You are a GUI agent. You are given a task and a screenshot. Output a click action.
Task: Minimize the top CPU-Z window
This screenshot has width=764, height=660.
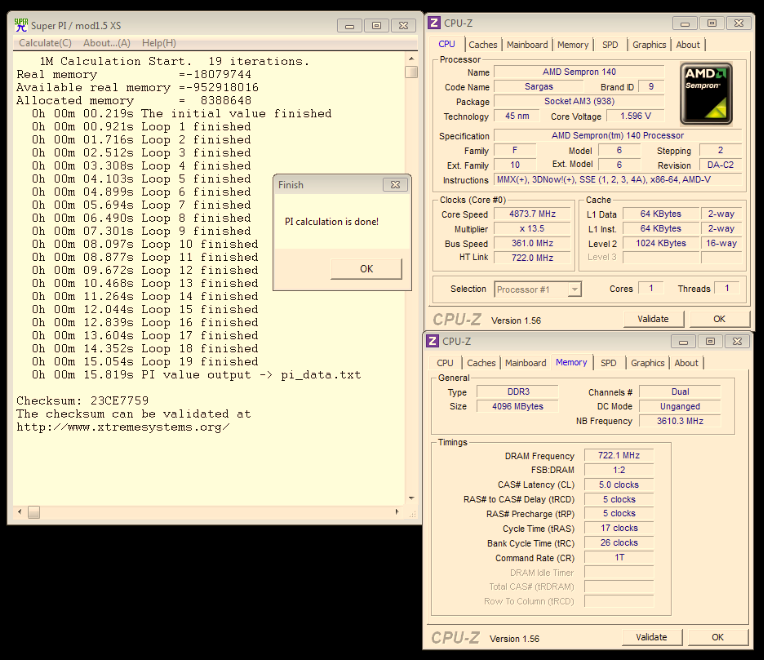[x=685, y=23]
